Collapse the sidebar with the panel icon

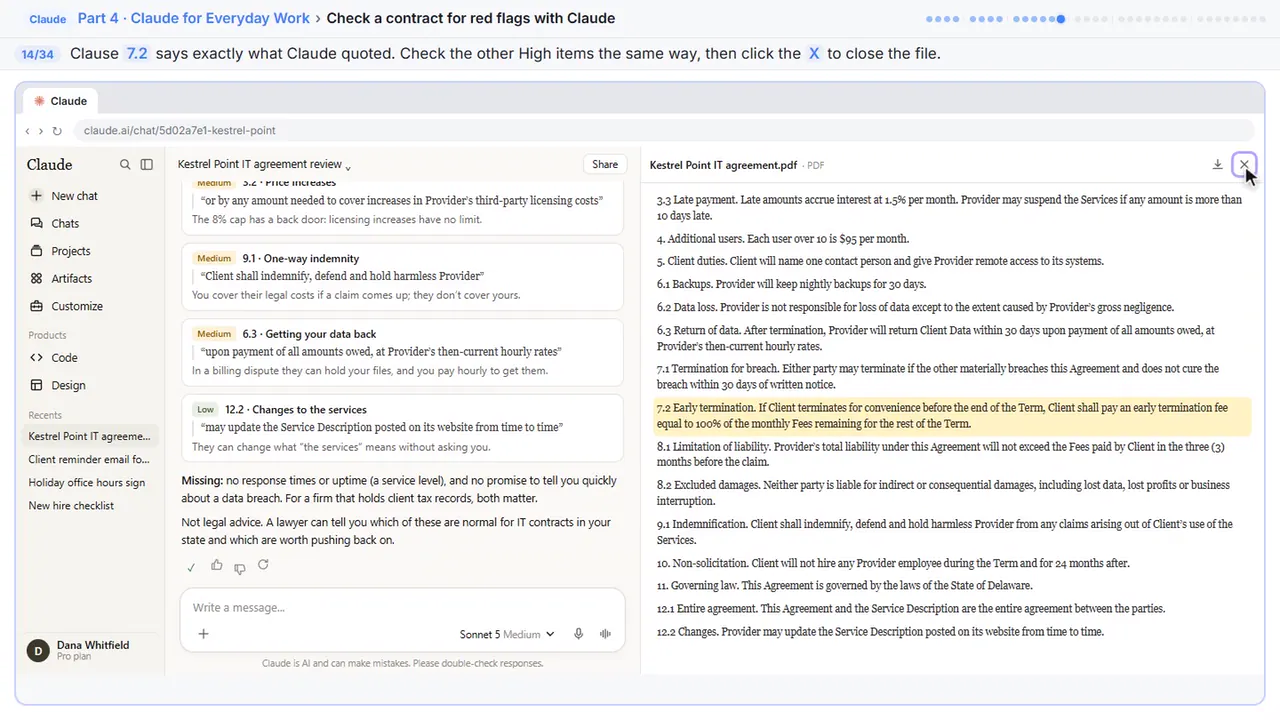pyautogui.click(x=147, y=164)
